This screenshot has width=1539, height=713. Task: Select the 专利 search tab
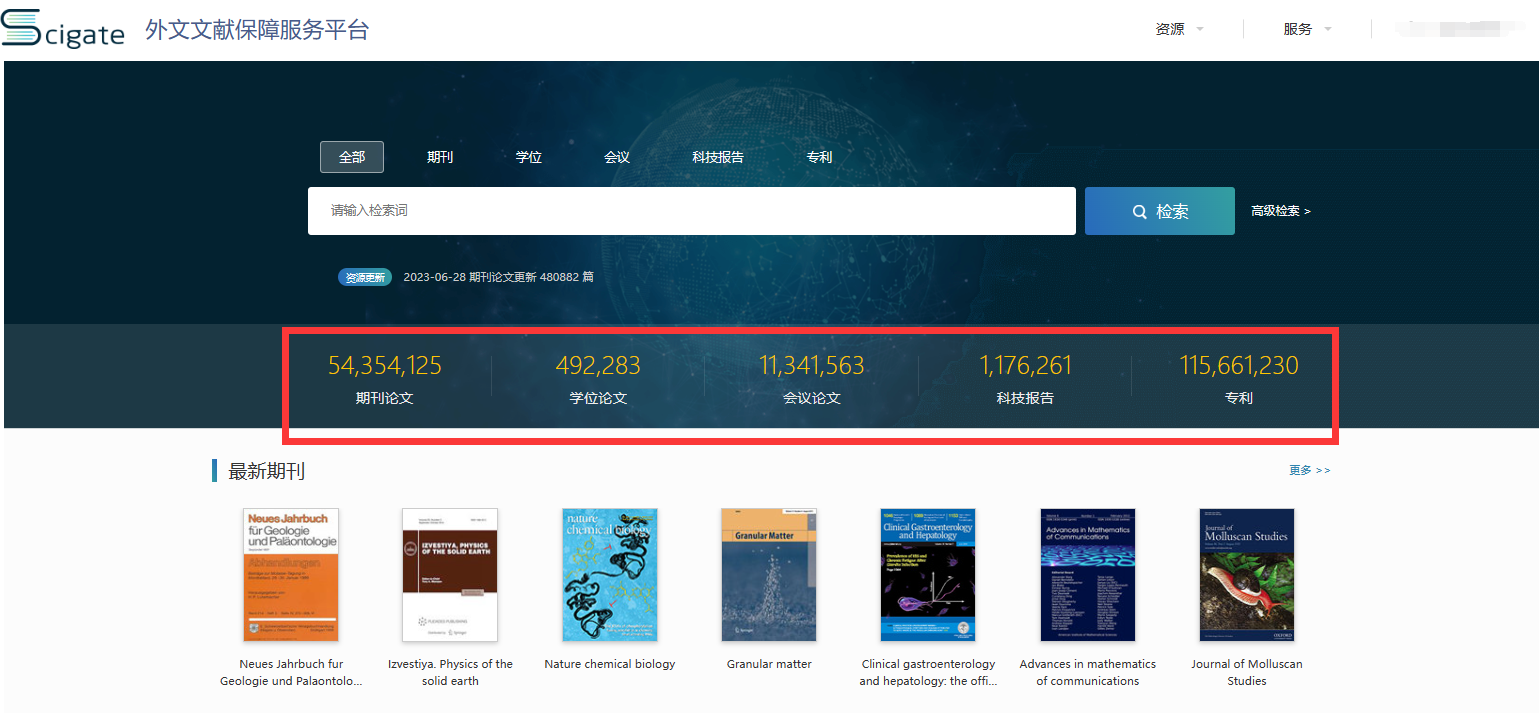(x=819, y=157)
